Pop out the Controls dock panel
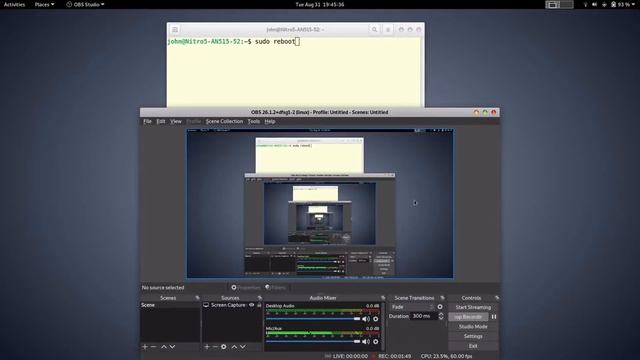 pos(497,298)
